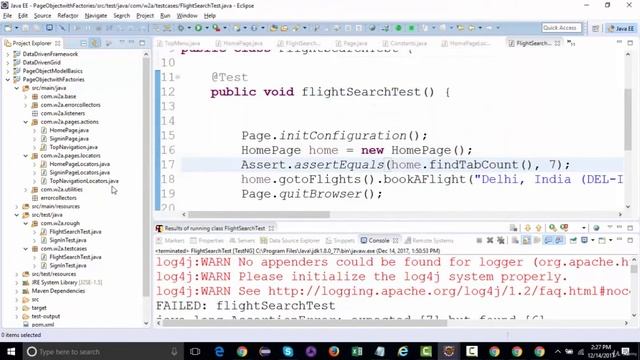Click the Run Last Tool external tools icon
Viewport: 640px width, 360px height.
point(216,28)
